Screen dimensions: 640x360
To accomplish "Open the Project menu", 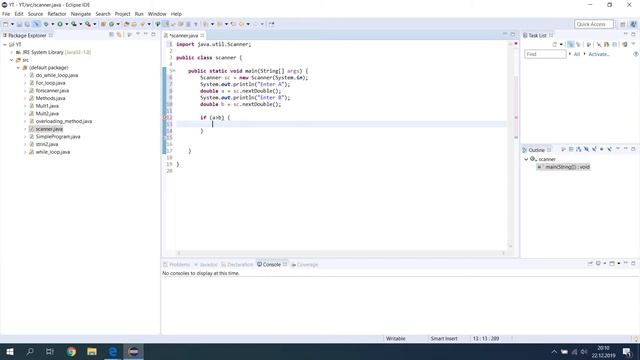I will click(122, 14).
